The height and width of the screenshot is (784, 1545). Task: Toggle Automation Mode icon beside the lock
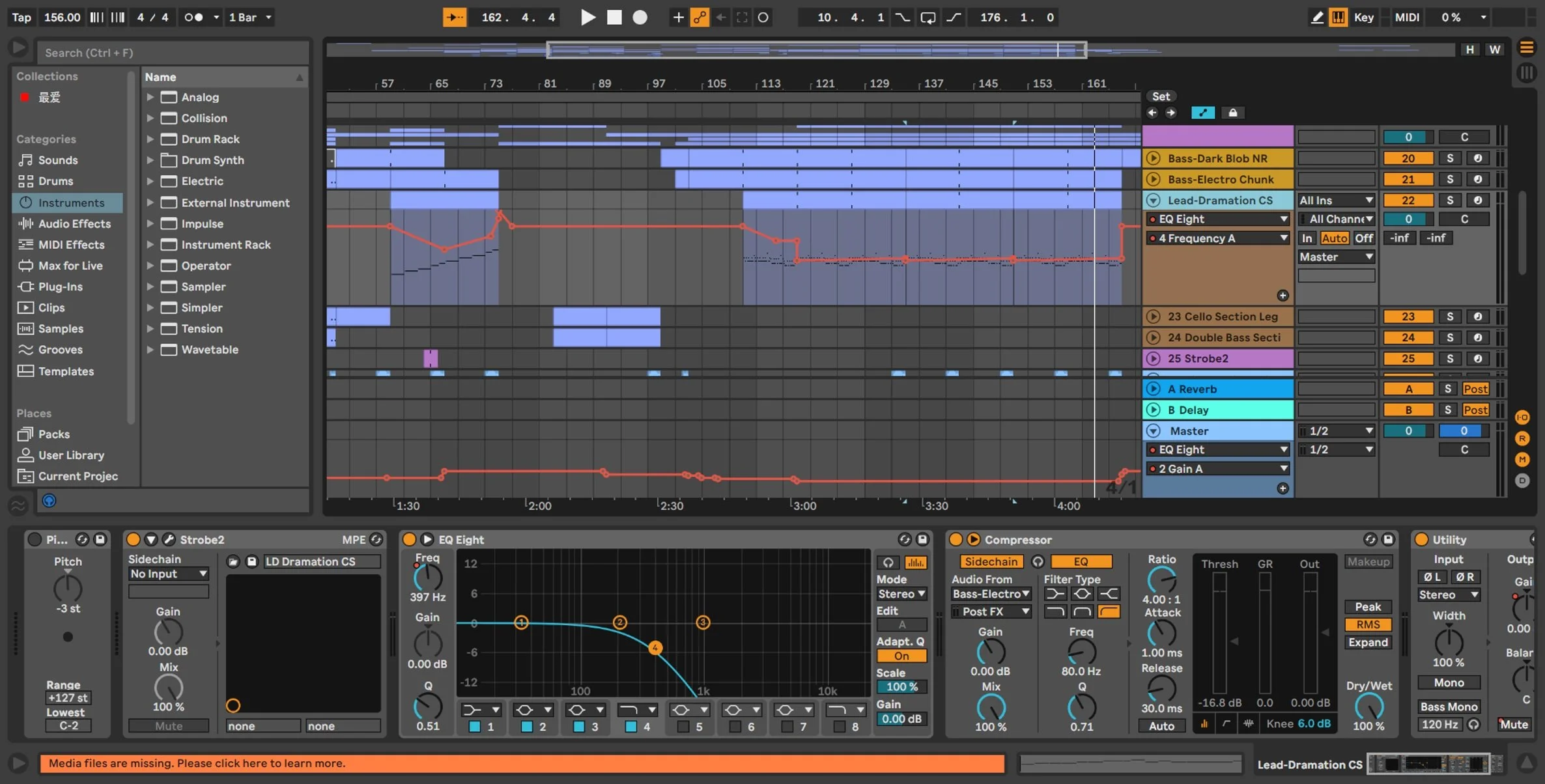click(x=1203, y=113)
